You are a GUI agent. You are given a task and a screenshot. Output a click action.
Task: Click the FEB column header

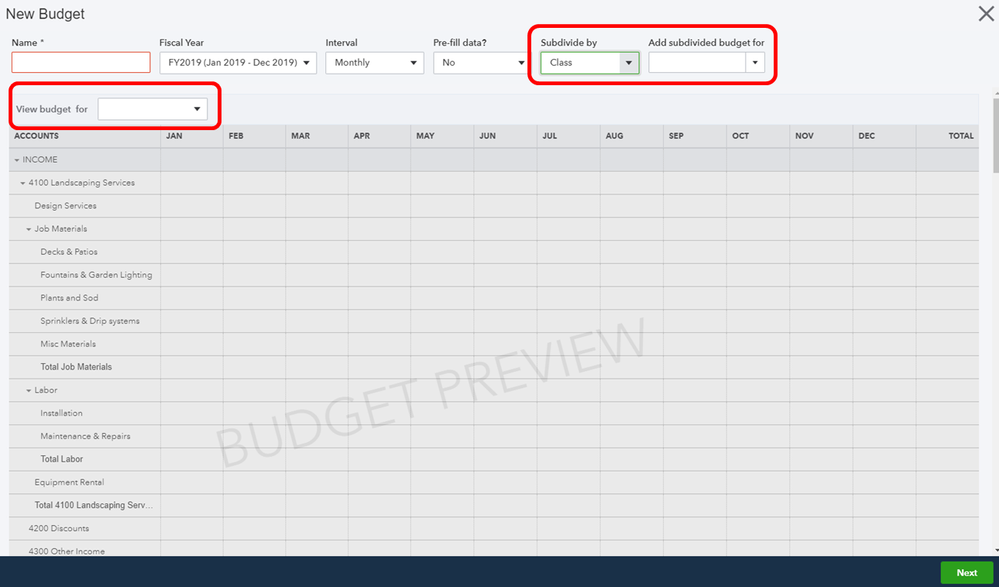coord(255,136)
